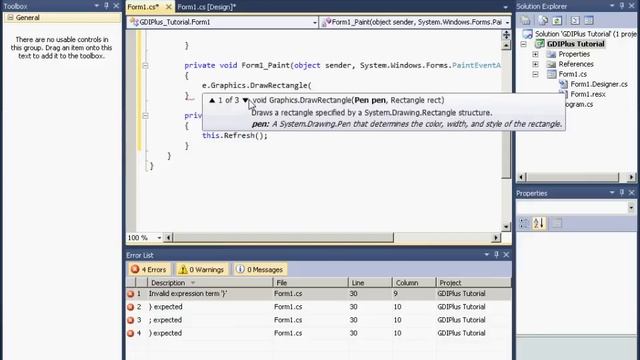
Task: Select the '; expected' error row
Action: [319, 320]
